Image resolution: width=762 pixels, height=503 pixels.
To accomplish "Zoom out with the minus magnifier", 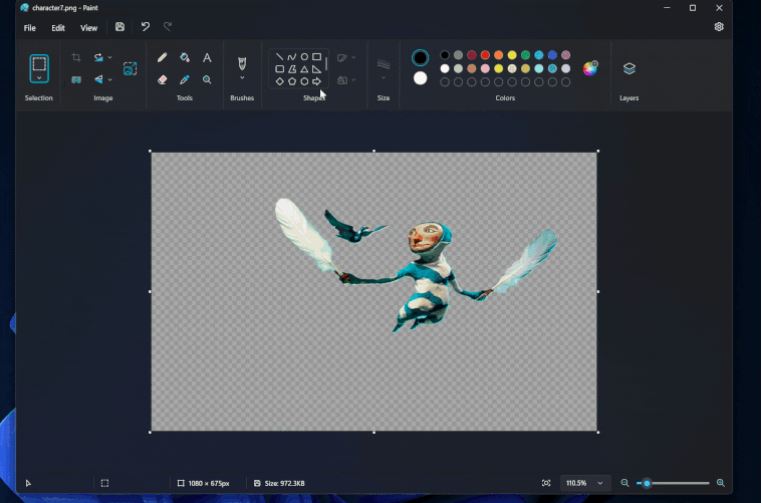I will click(x=624, y=483).
